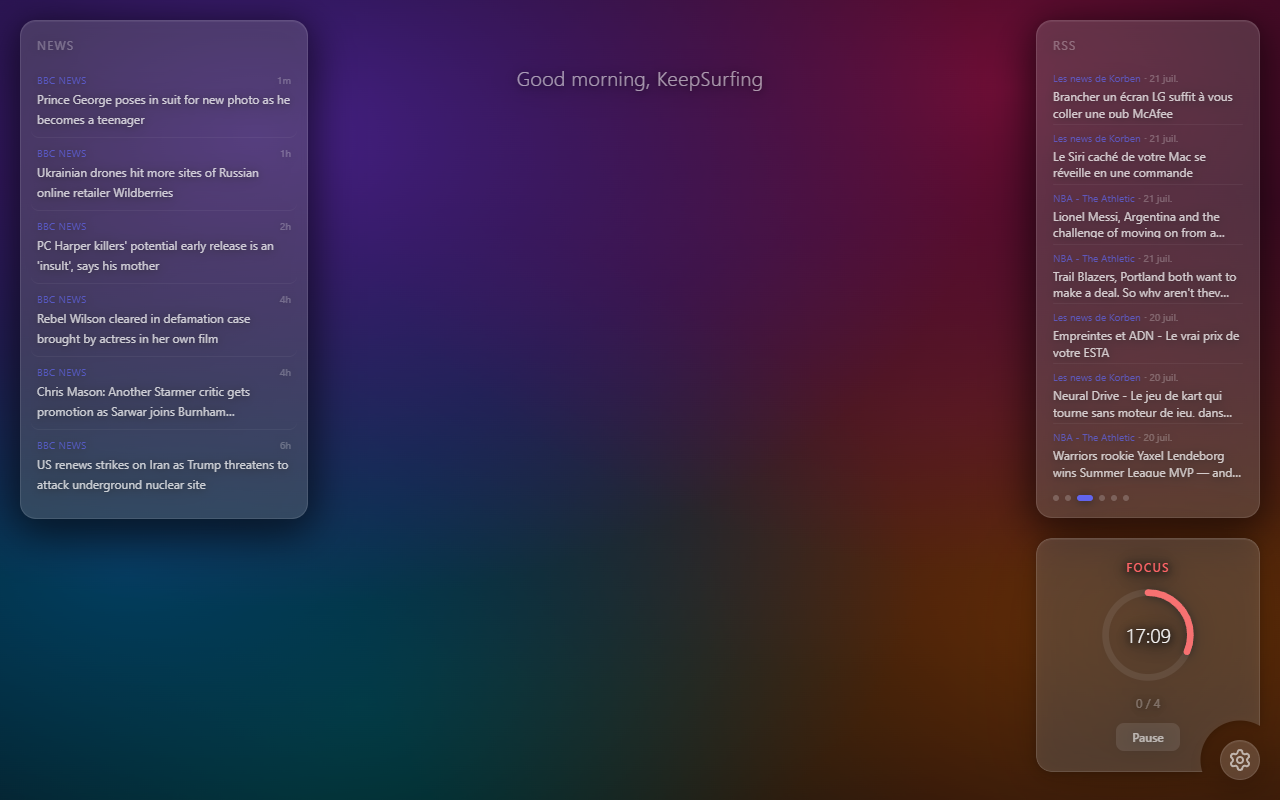Click the '4h' timestamp on Chris Mason story
Screen dimensions: 1280x800
285,373
